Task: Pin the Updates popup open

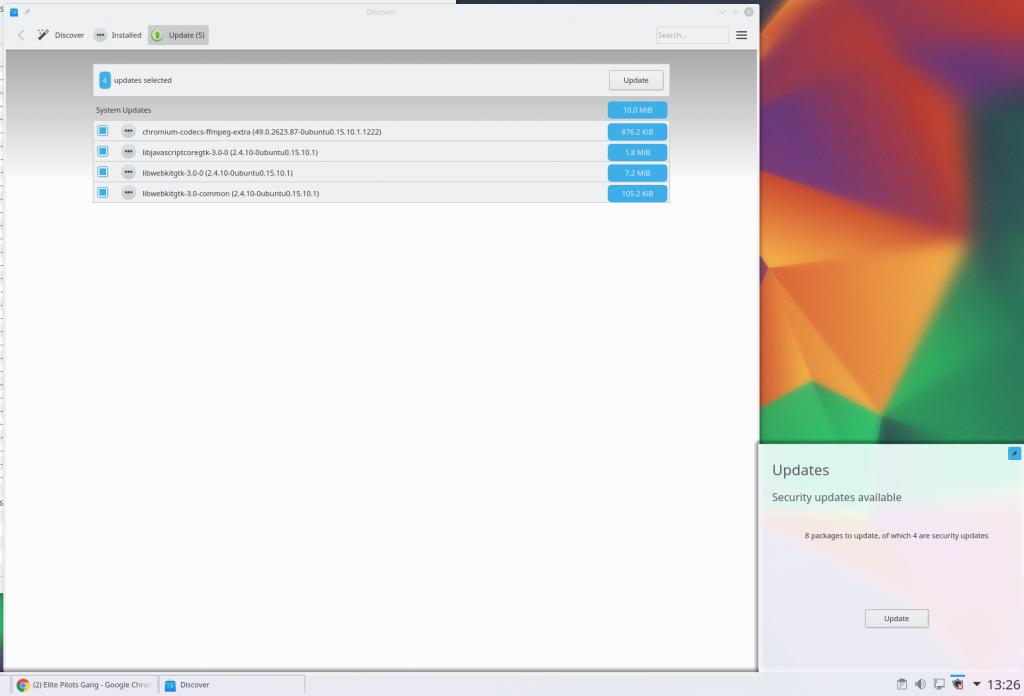Action: (x=1014, y=453)
